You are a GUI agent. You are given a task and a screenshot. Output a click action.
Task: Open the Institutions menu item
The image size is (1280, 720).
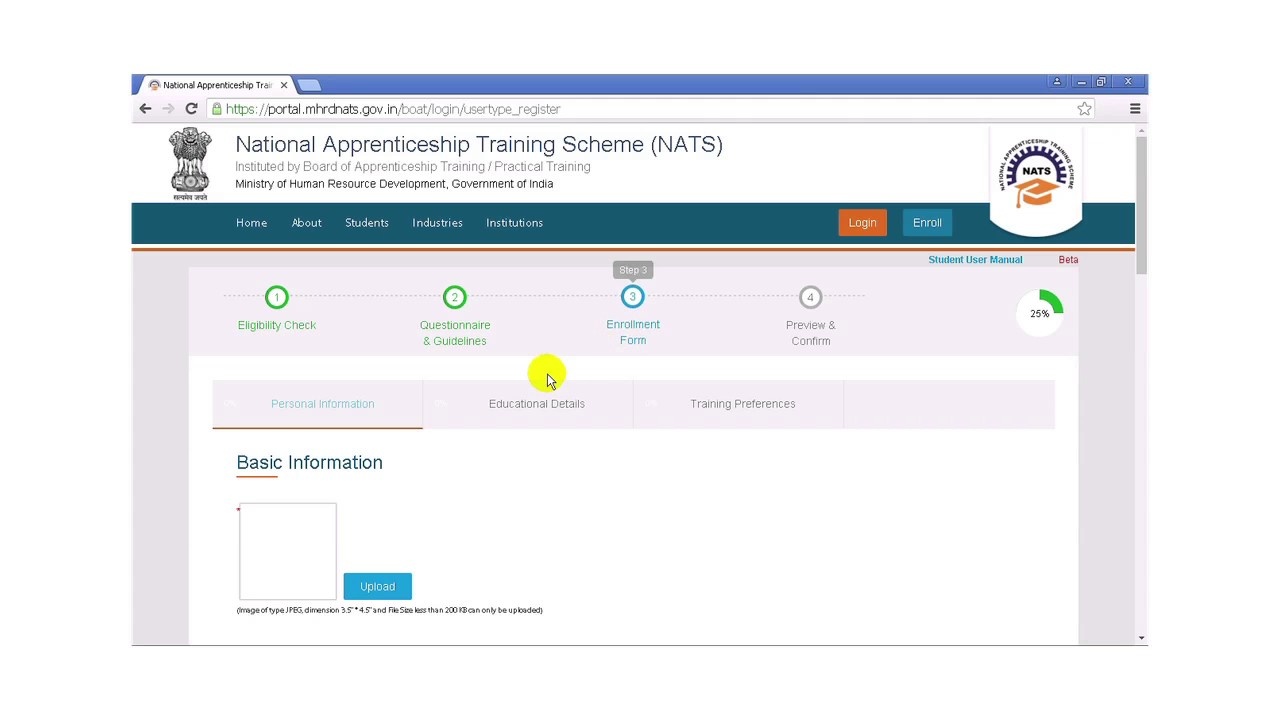click(x=515, y=223)
